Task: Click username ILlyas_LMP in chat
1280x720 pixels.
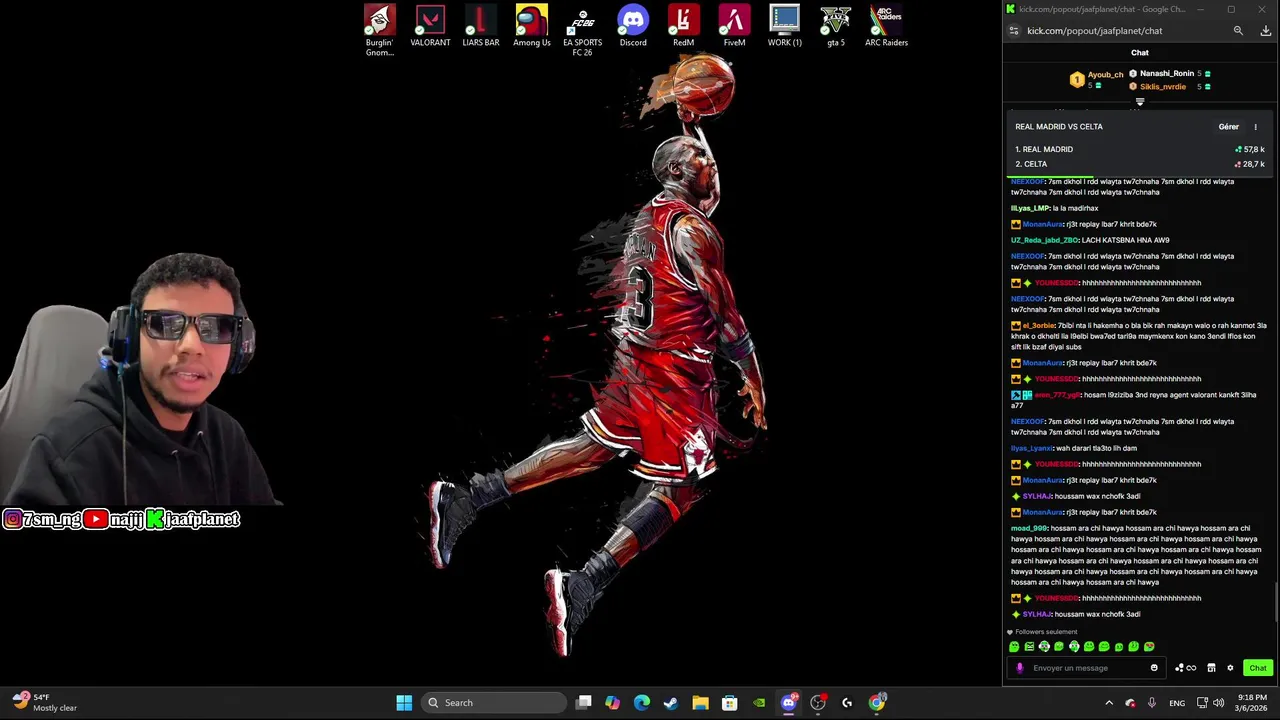Action: pos(1030,208)
